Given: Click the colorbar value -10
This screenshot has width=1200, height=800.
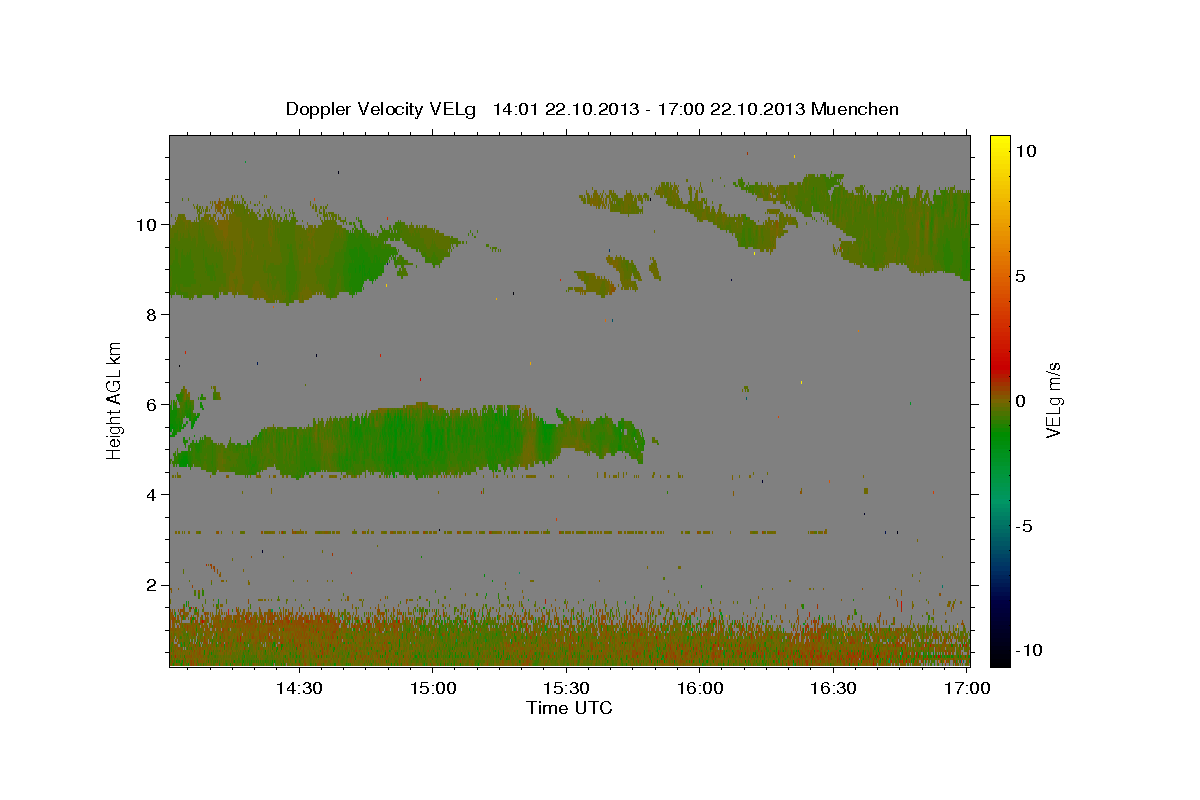Looking at the screenshot, I should pos(1029,650).
